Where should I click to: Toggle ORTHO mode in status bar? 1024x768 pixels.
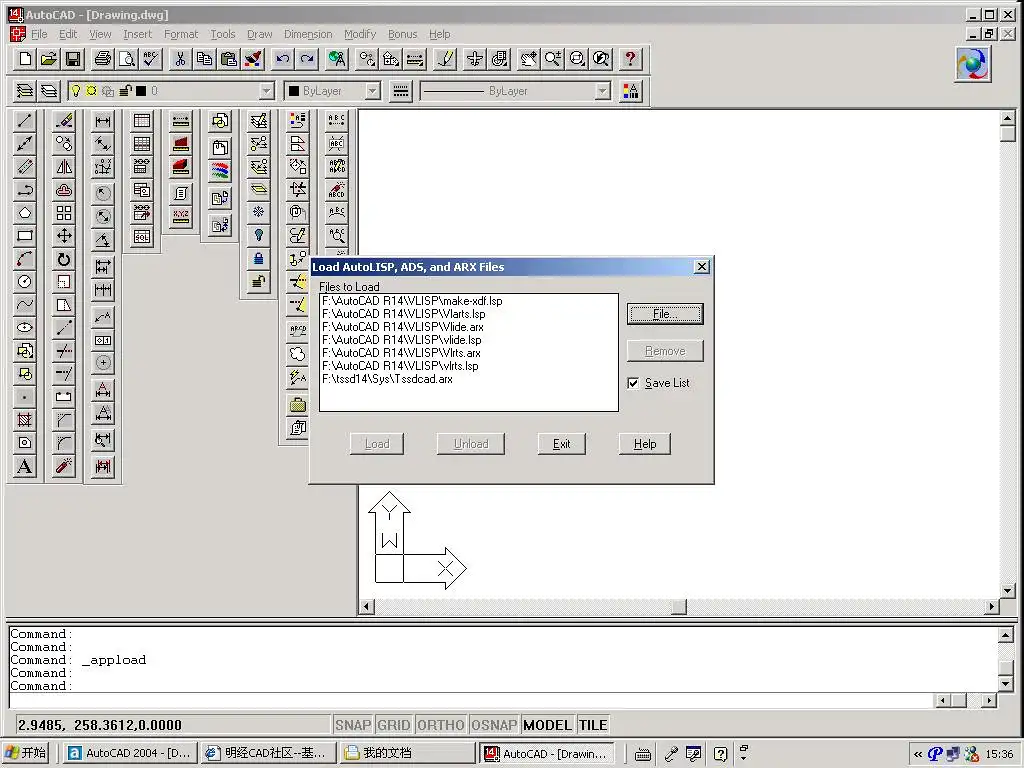pos(440,725)
